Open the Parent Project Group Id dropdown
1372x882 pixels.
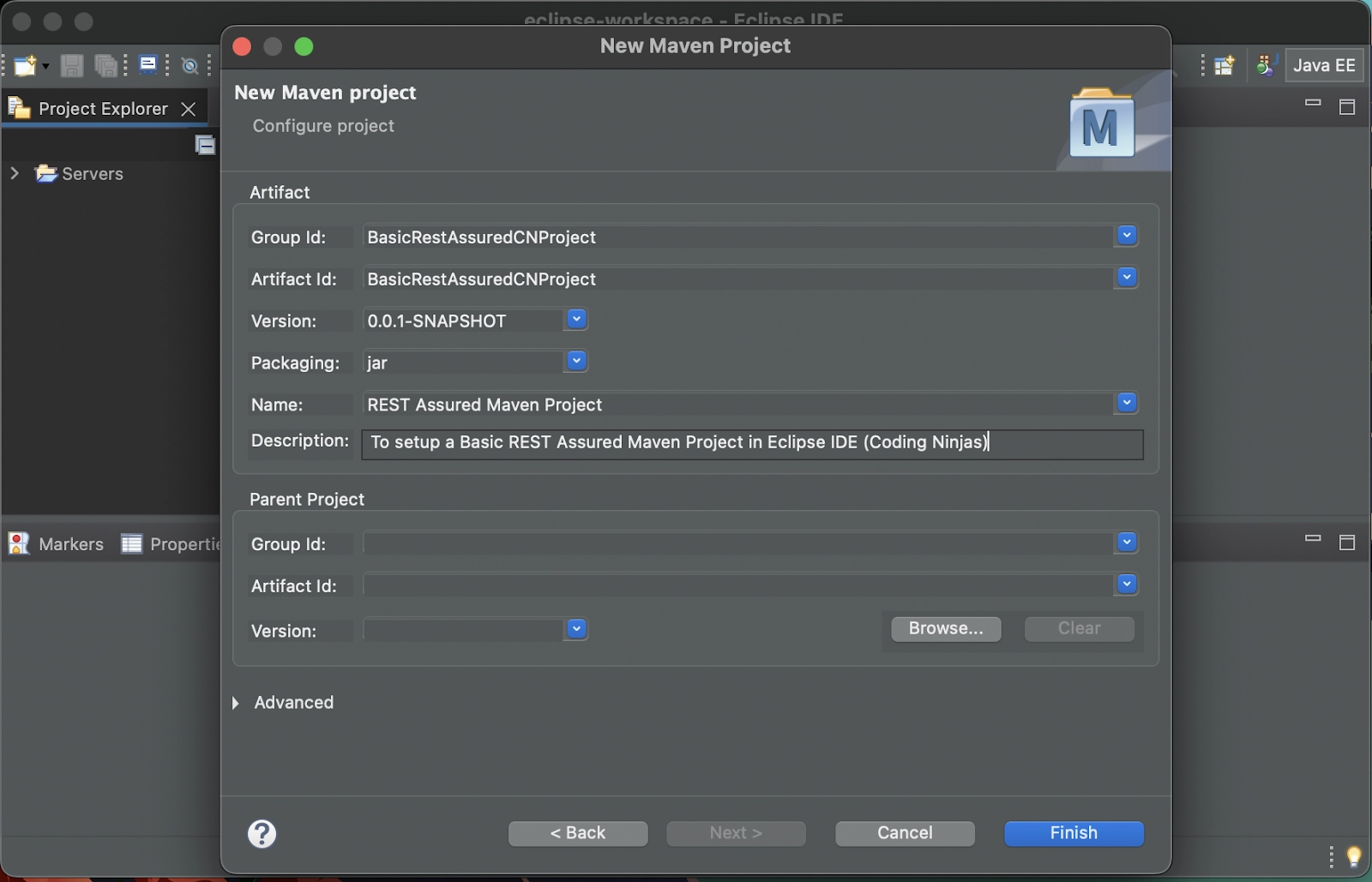pos(1127,542)
